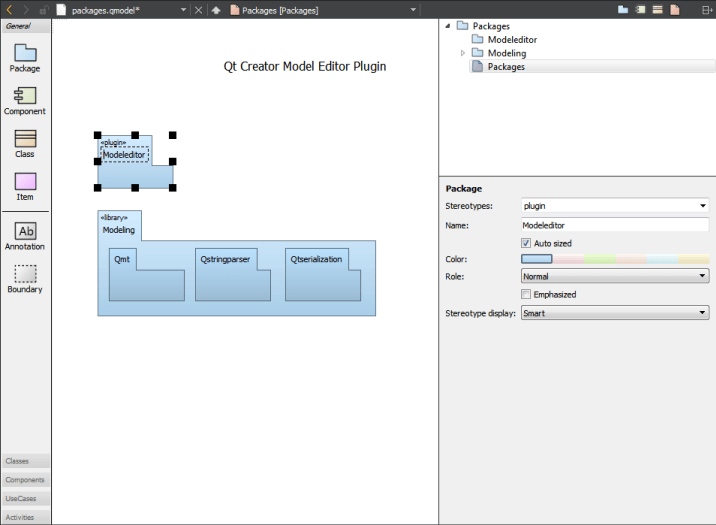Screen dimensions: 716x525
Task: Switch to the Classes palette tab
Action: pos(26,461)
